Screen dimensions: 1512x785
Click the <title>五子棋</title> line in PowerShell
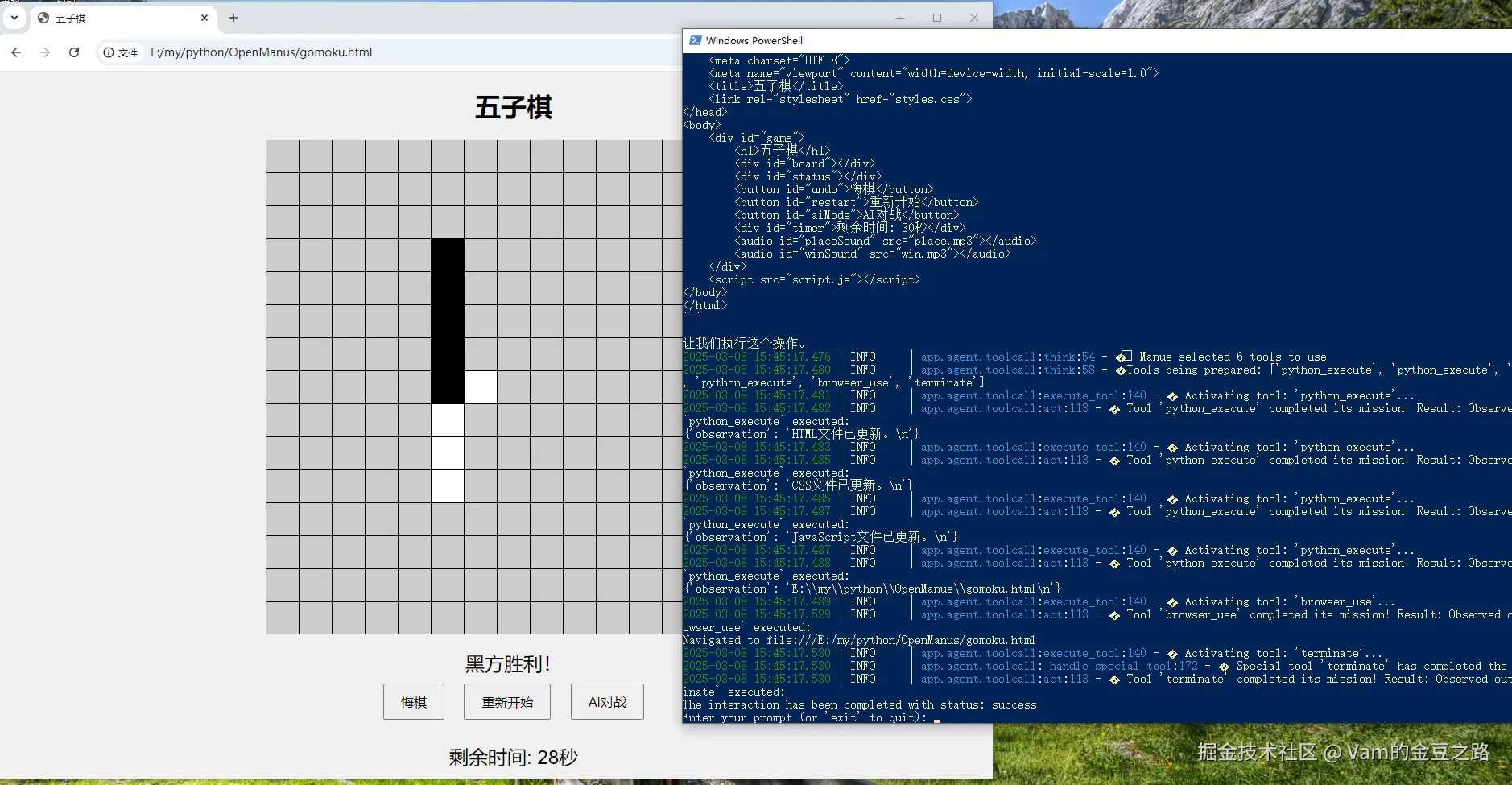[x=776, y=86]
